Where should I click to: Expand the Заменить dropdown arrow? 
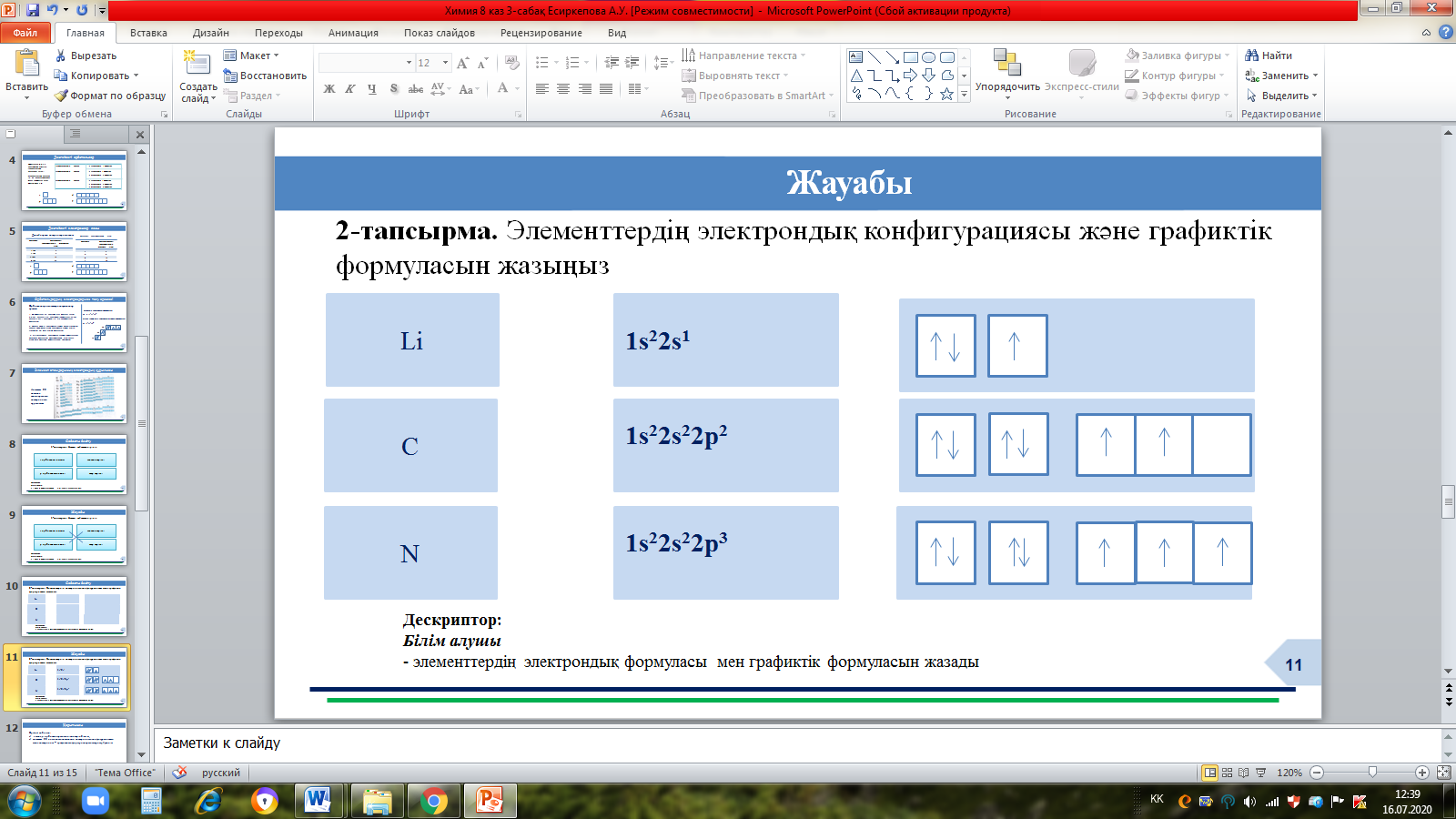(x=1315, y=76)
